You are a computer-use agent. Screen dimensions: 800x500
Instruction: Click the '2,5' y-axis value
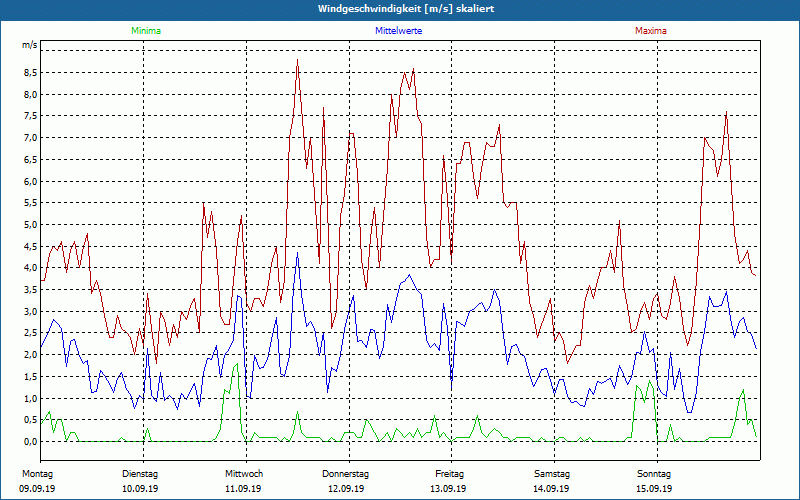pyautogui.click(x=30, y=333)
